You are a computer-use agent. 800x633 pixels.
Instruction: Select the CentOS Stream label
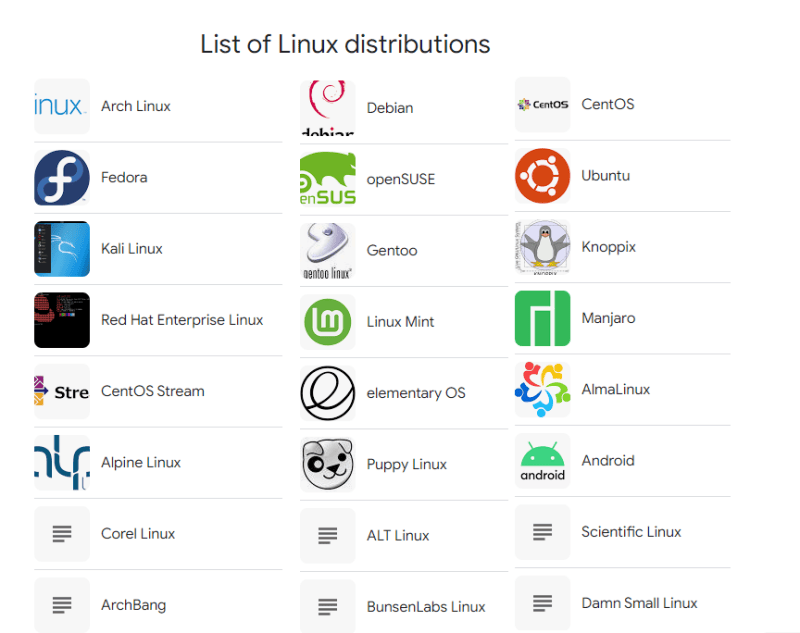(x=153, y=391)
